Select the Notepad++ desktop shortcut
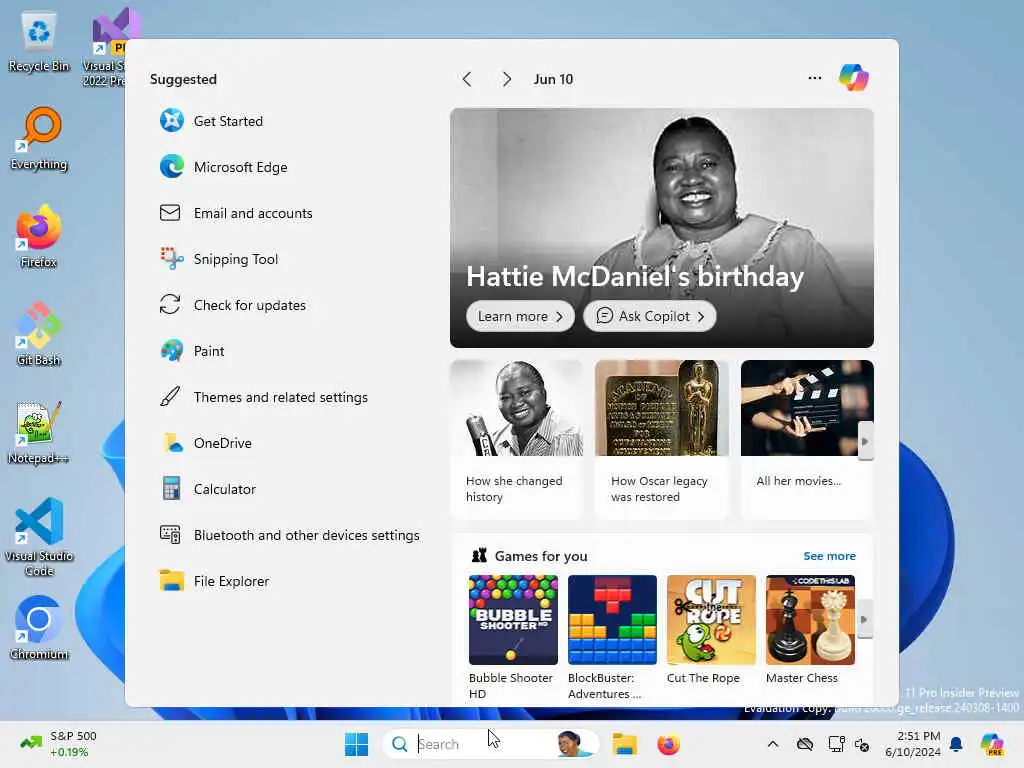1024x768 pixels. (x=39, y=432)
